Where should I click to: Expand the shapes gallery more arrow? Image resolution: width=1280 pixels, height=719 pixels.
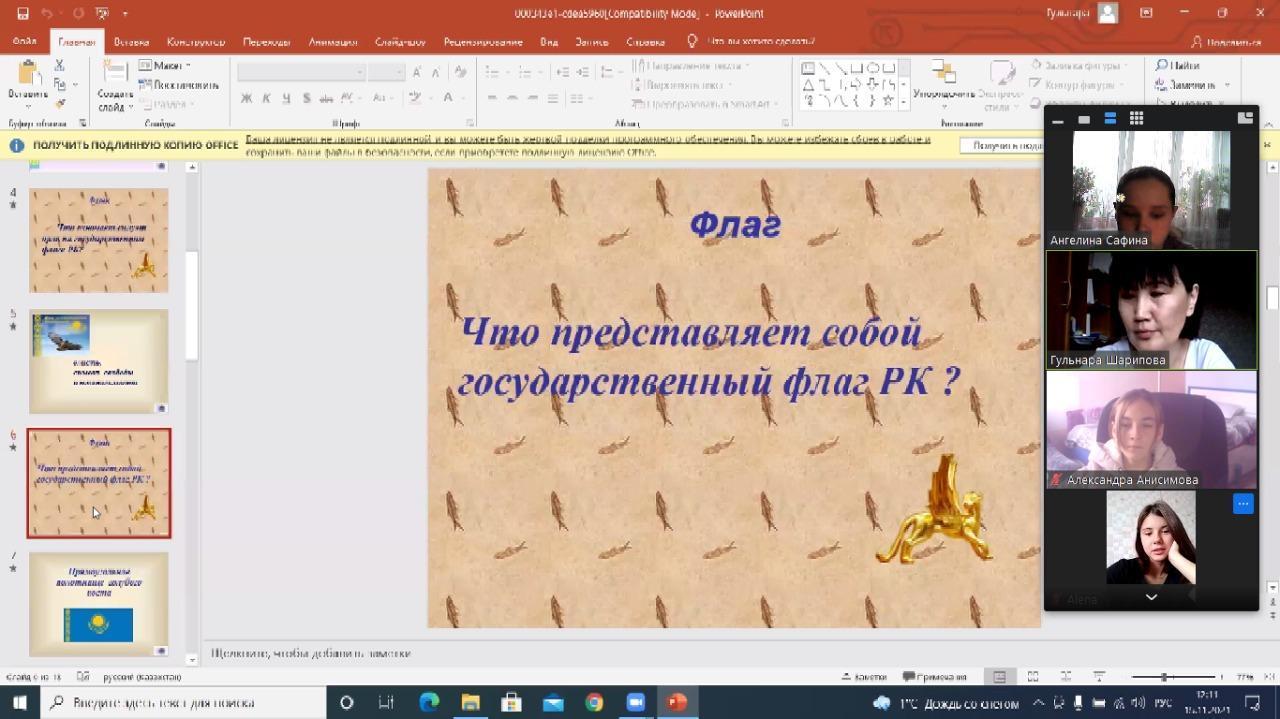(x=903, y=102)
